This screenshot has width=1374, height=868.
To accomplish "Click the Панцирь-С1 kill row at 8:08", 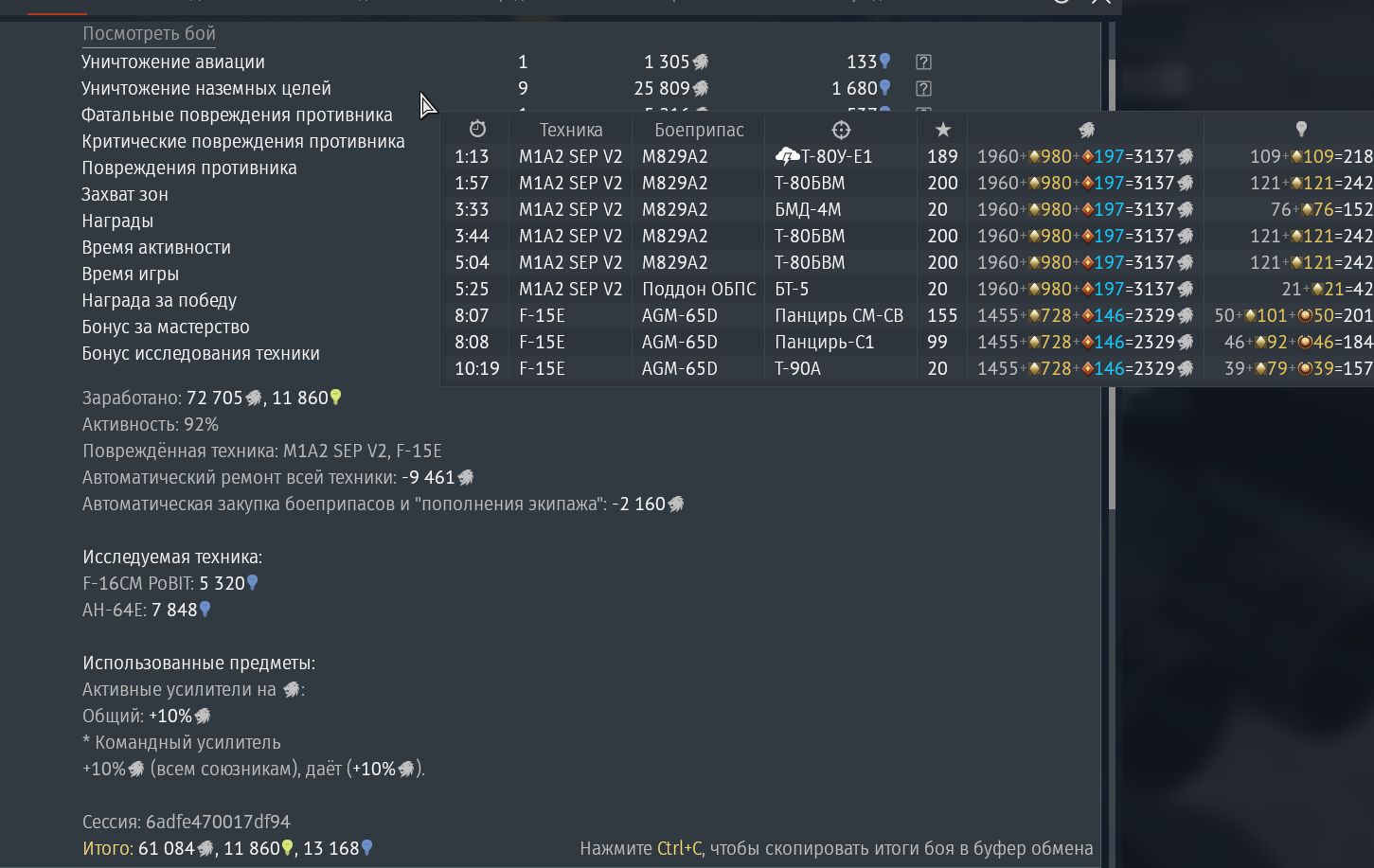I will click(x=909, y=343).
